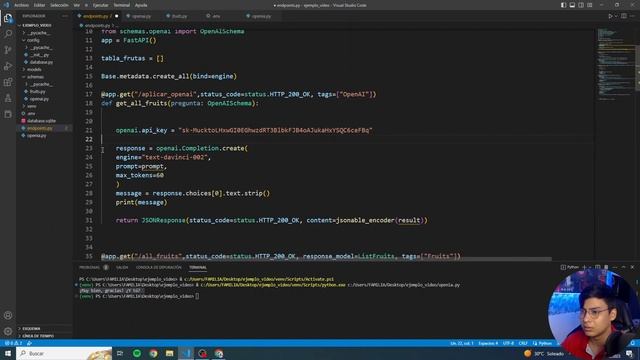Switch to CONSOLA DE DEPURACIÓN tab
This screenshot has width=640, height=360.
pos(158,267)
